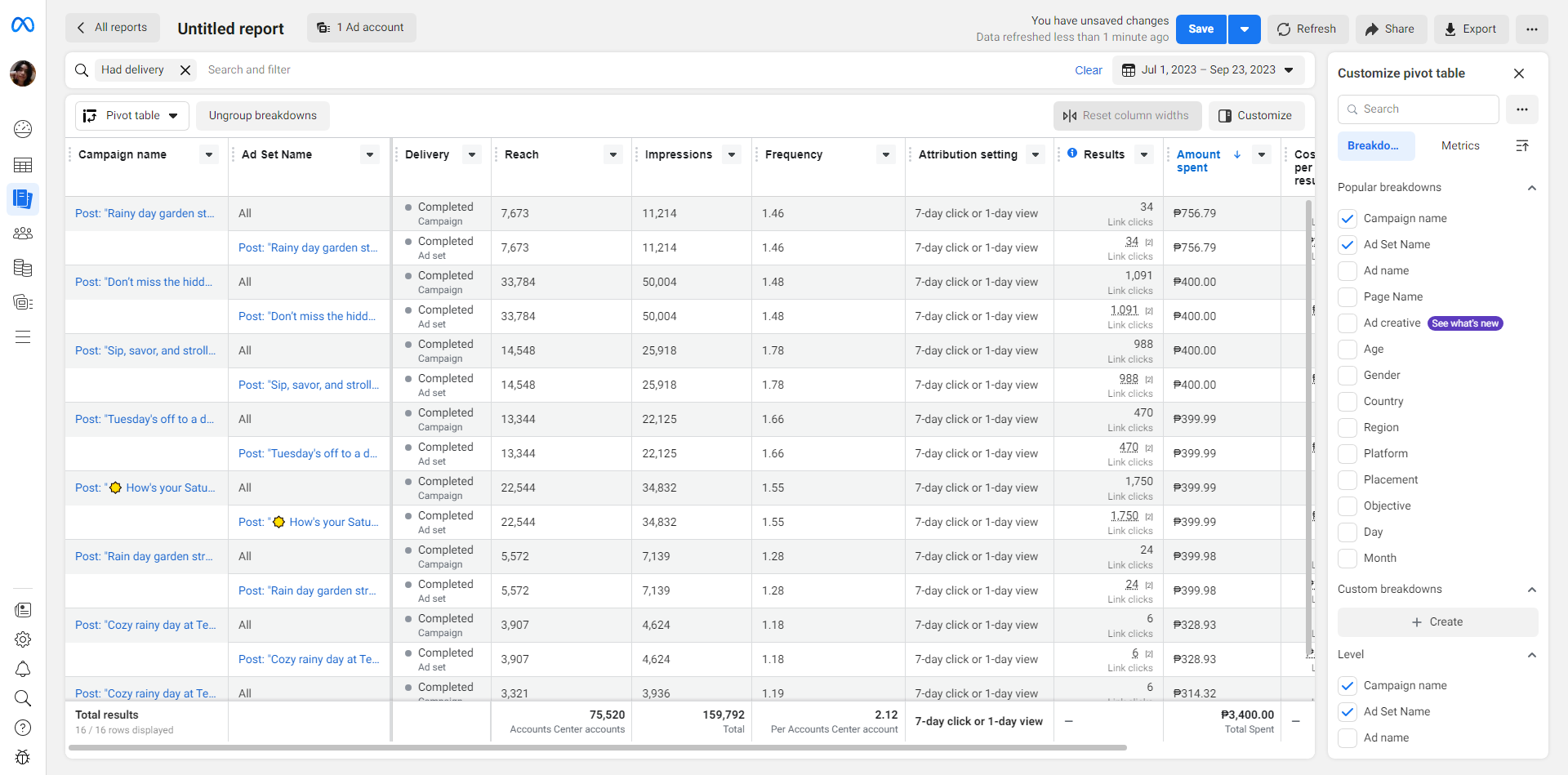Click the Save button
Screen dimensions: 1568x775
[1200, 29]
